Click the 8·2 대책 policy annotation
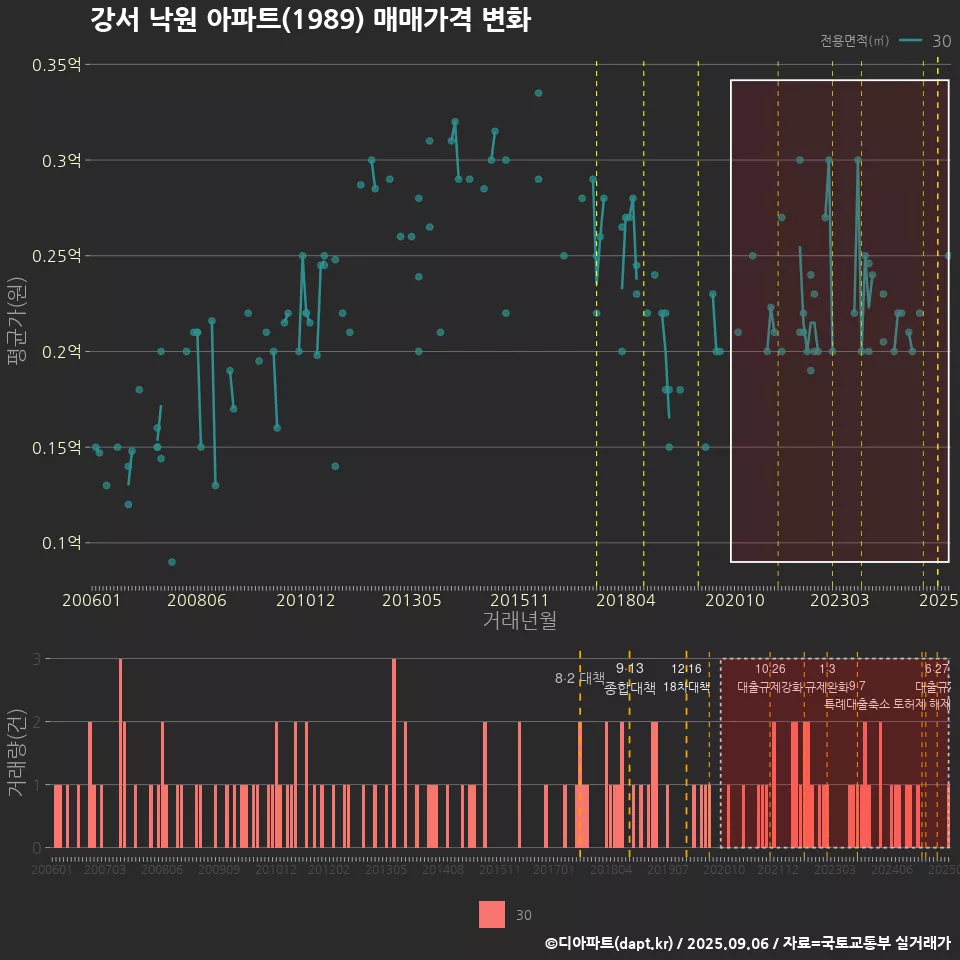The width and height of the screenshot is (960, 960). click(579, 678)
